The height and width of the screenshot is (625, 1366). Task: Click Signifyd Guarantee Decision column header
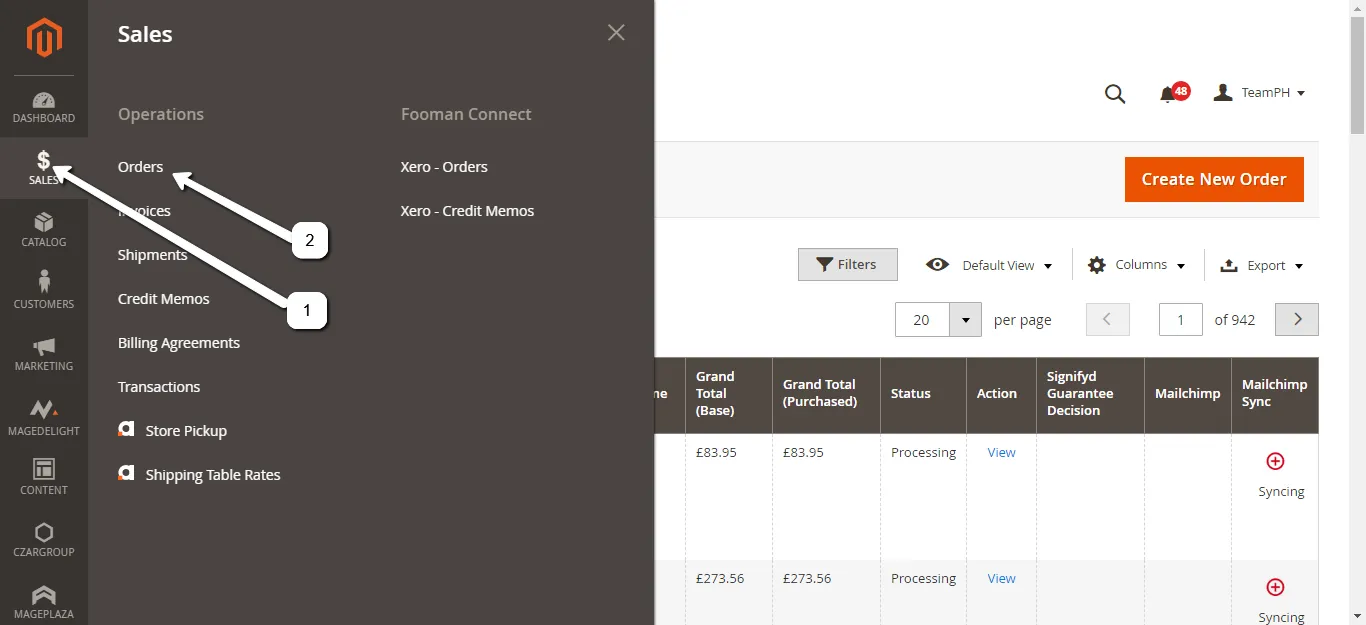click(1090, 393)
